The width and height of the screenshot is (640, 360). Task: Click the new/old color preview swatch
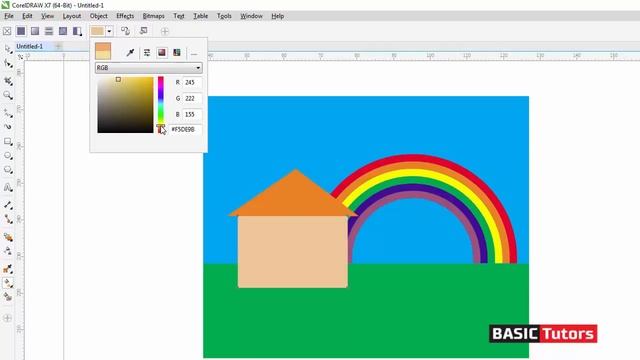103,51
